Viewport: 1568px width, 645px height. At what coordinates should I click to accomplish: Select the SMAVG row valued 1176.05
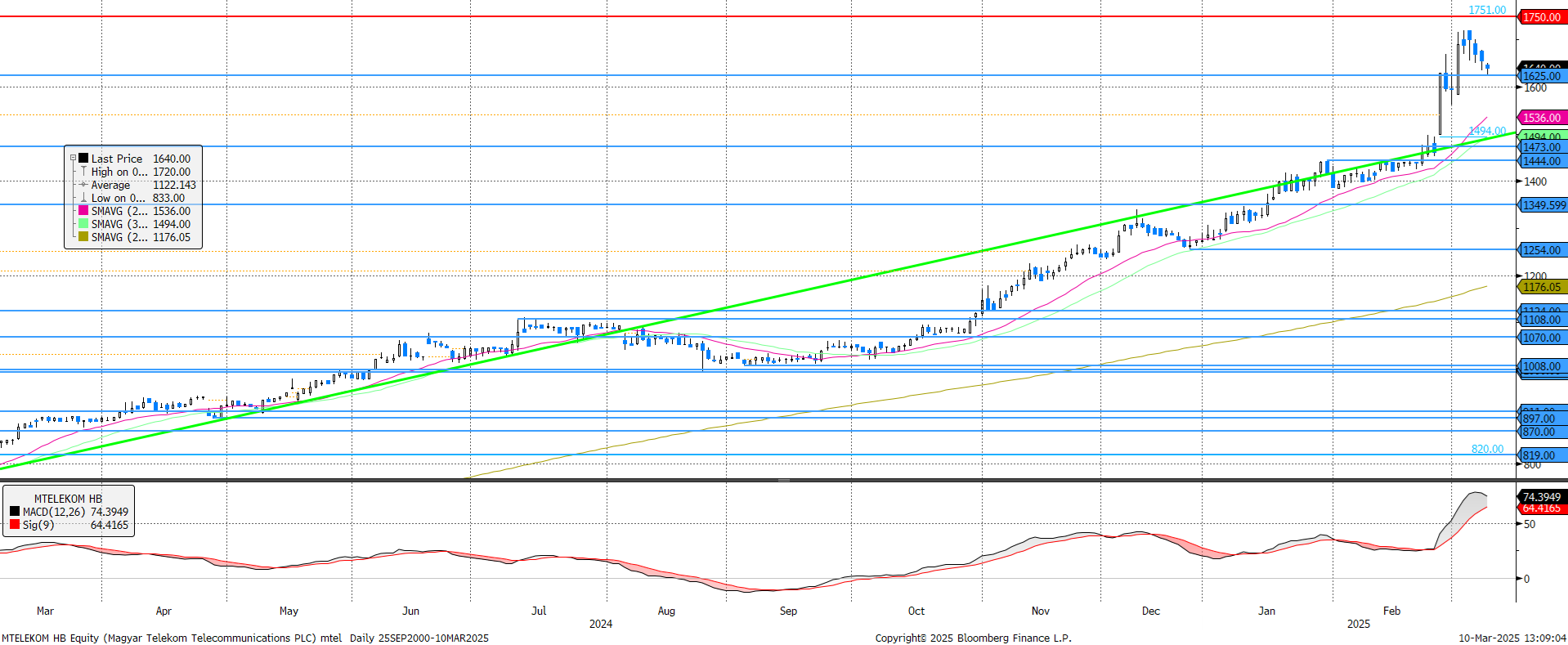(134, 237)
